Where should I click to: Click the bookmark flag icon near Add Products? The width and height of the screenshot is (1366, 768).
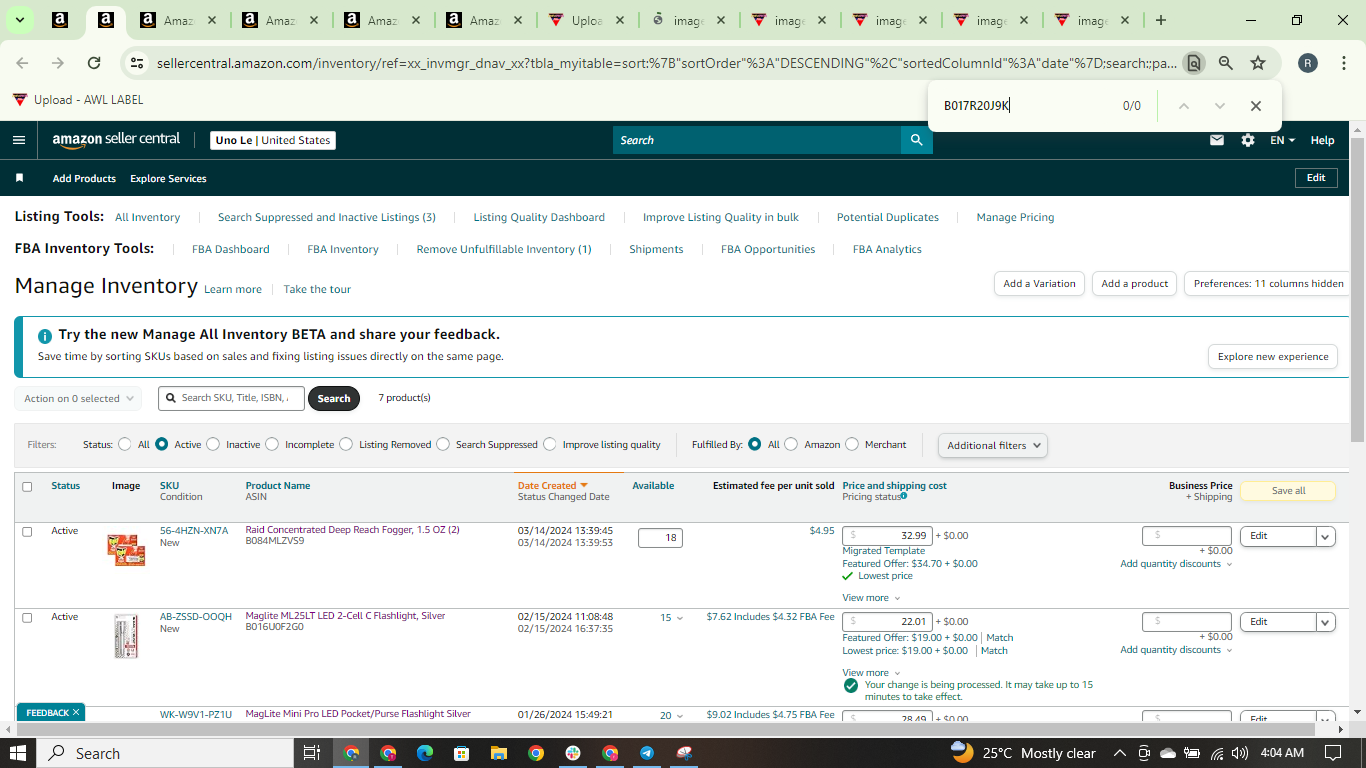(x=19, y=178)
